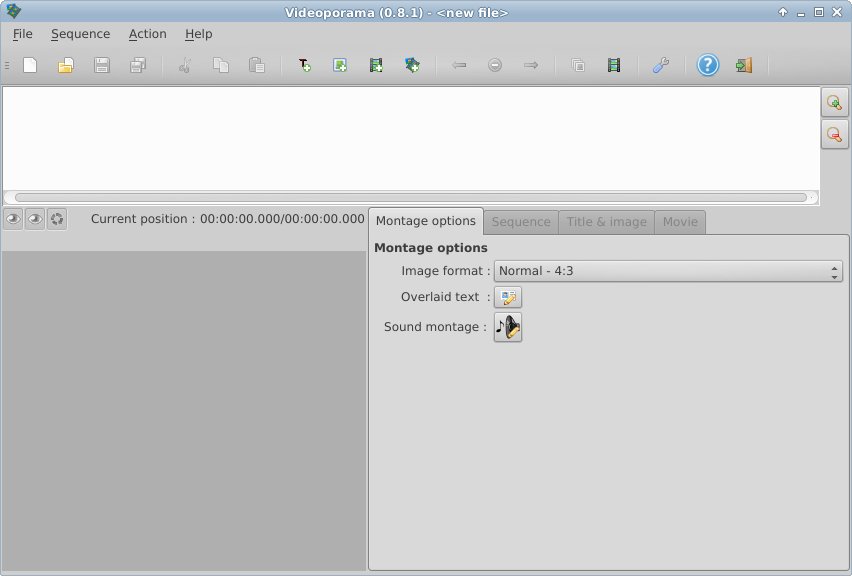Add an image with the picture plus icon

[x=340, y=66]
